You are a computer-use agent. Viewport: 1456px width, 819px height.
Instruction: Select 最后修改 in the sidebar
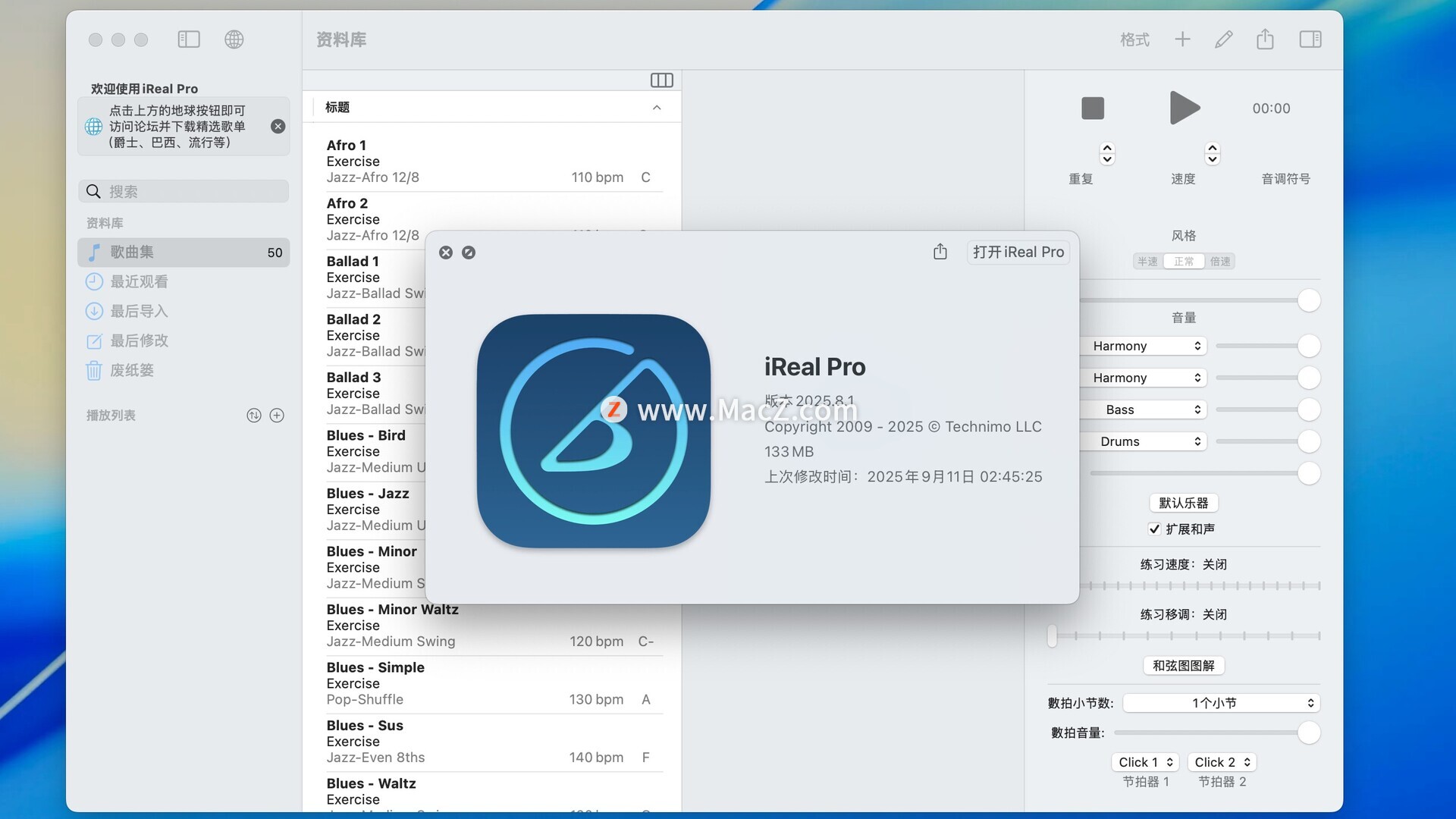[184, 341]
